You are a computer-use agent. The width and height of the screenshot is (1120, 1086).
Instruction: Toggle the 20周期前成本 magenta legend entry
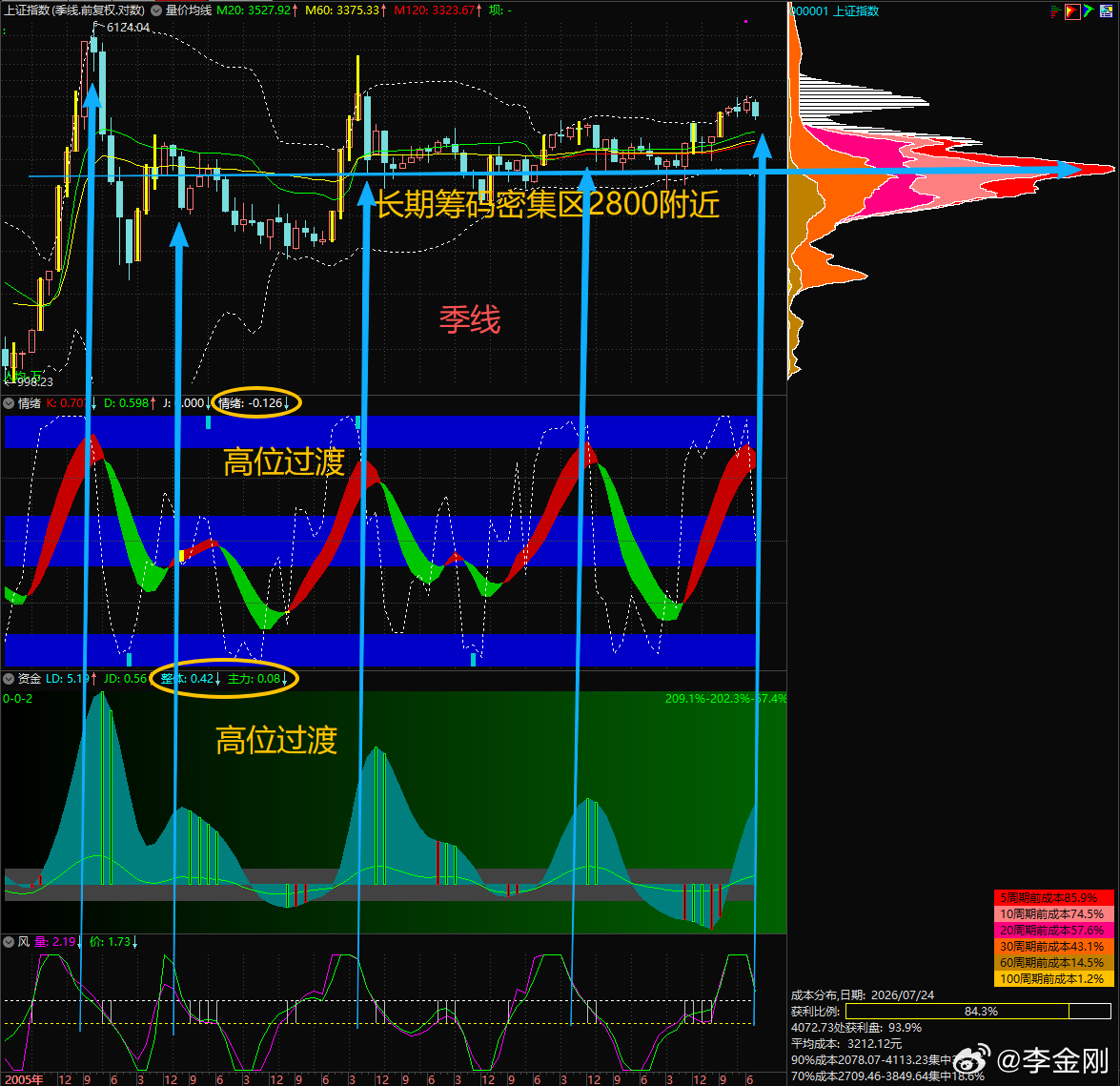pos(1053,931)
